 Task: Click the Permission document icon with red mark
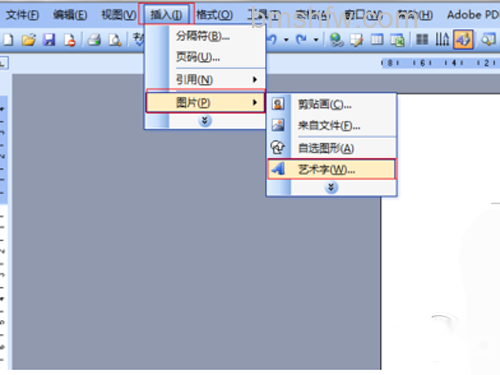pyautogui.click(x=70, y=40)
